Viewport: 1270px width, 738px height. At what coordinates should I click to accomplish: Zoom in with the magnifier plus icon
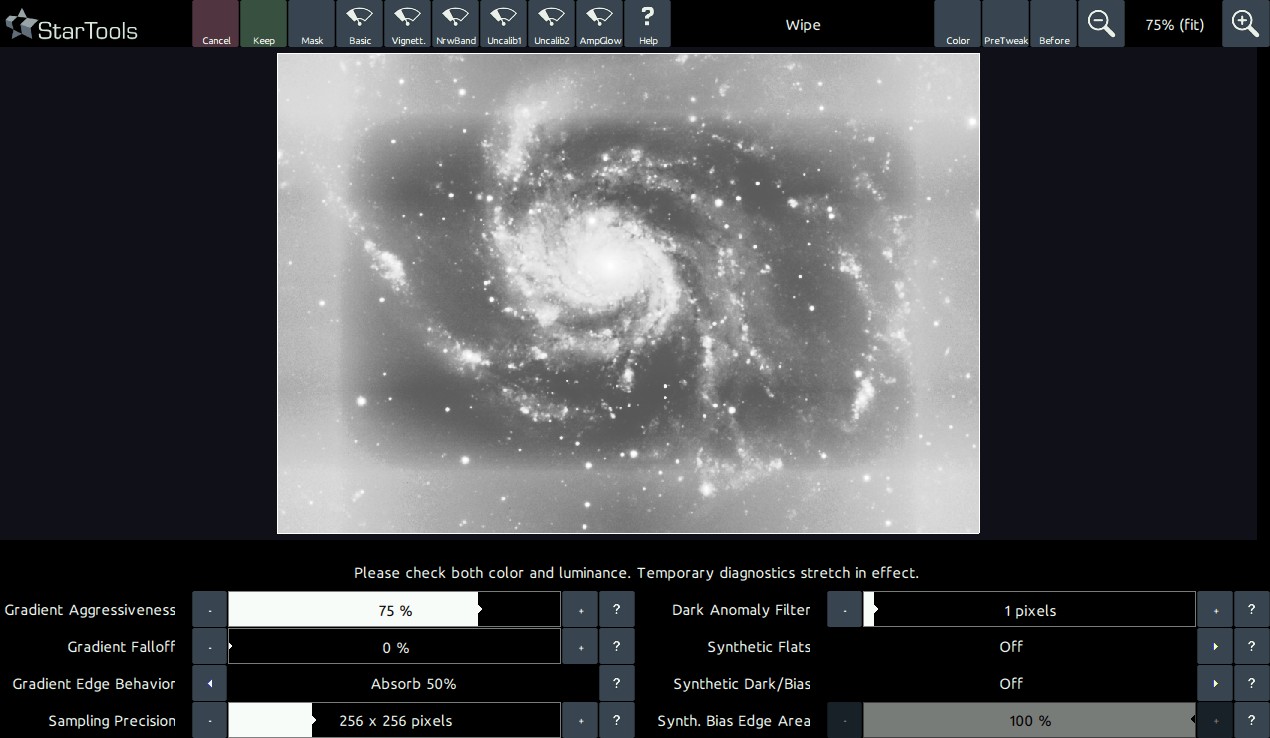click(1245, 24)
